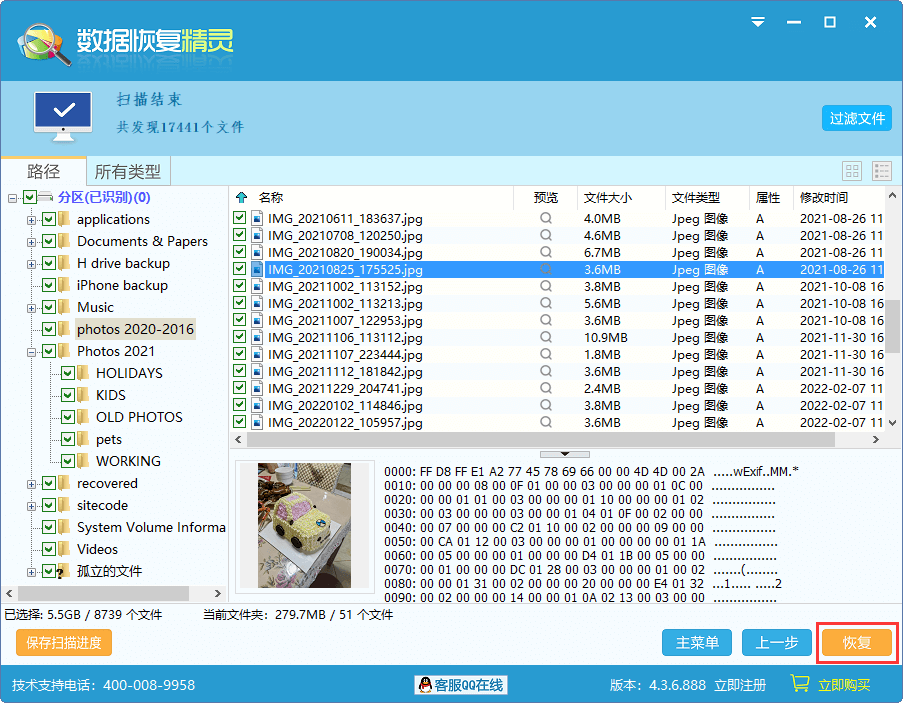Open preview magnifier for IMG_20210611_183637.jpg
The image size is (903, 703).
tap(546, 218)
